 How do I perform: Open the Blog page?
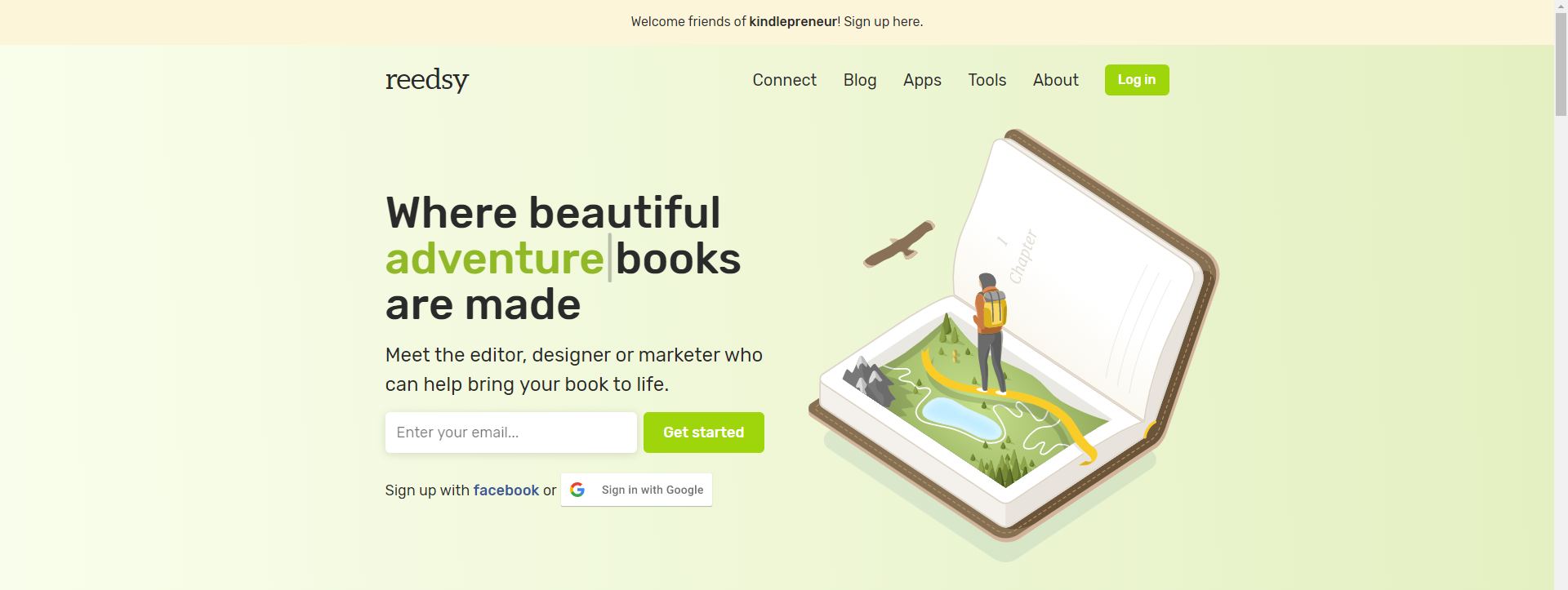pos(859,80)
